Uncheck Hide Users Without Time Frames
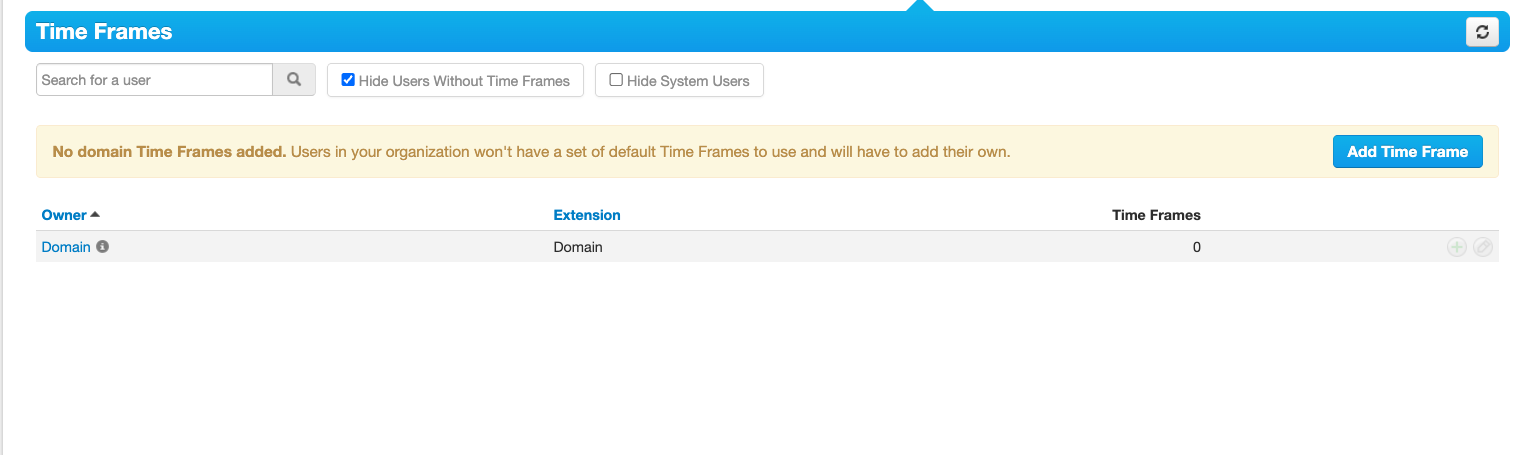Screen dimensions: 1527x455 pyautogui.click(x=348, y=80)
